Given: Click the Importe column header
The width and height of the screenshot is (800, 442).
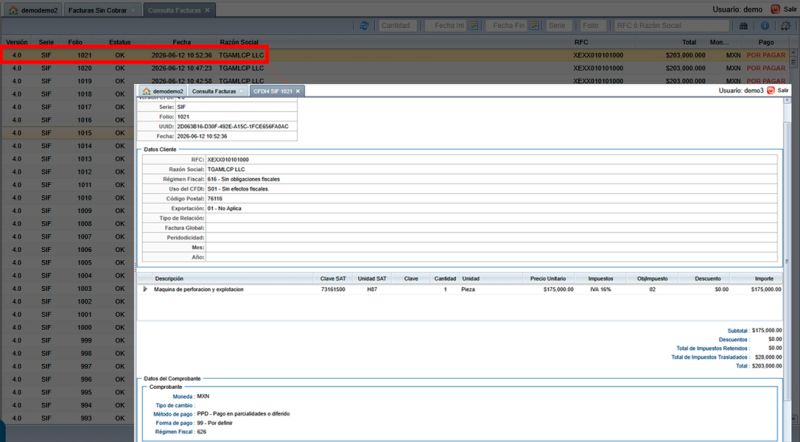Looking at the screenshot, I should click(x=764, y=279).
